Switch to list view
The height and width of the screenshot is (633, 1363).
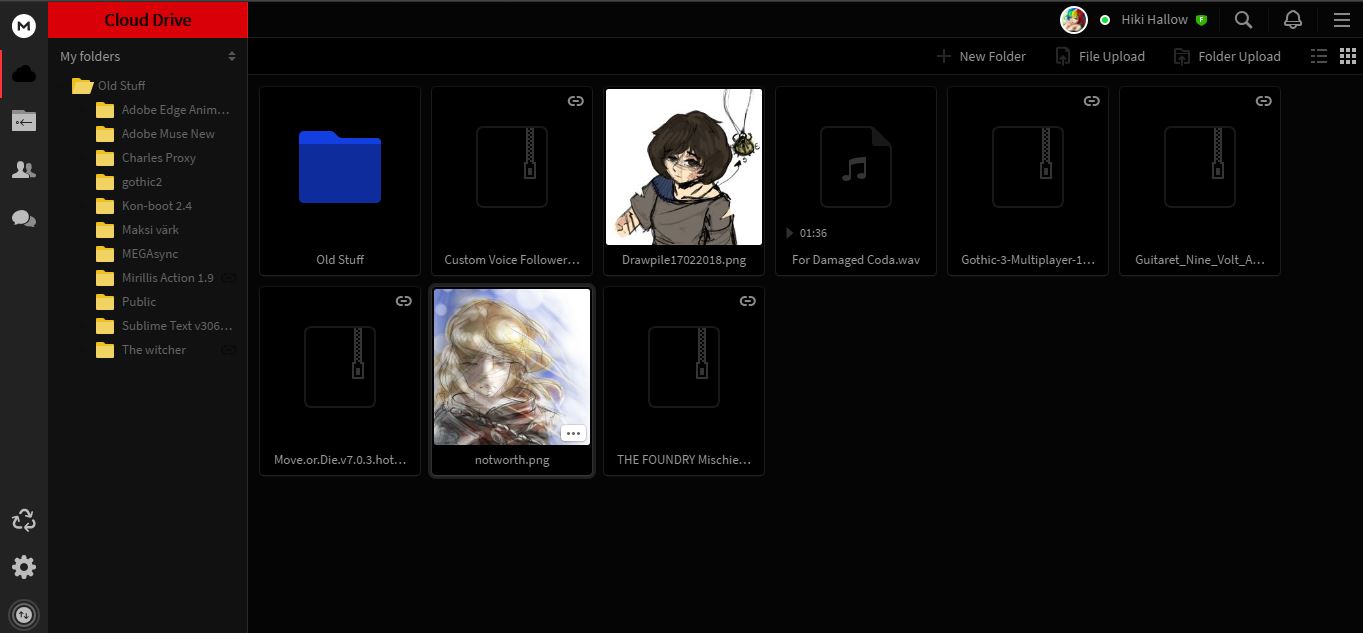click(1318, 56)
